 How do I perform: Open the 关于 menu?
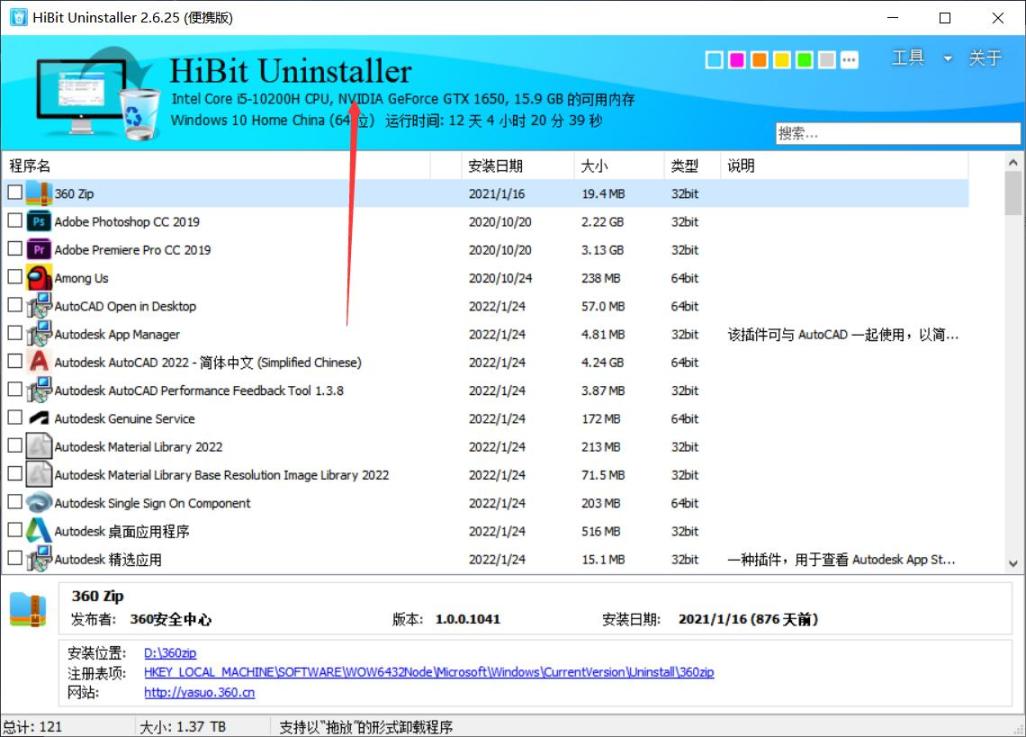tap(985, 58)
